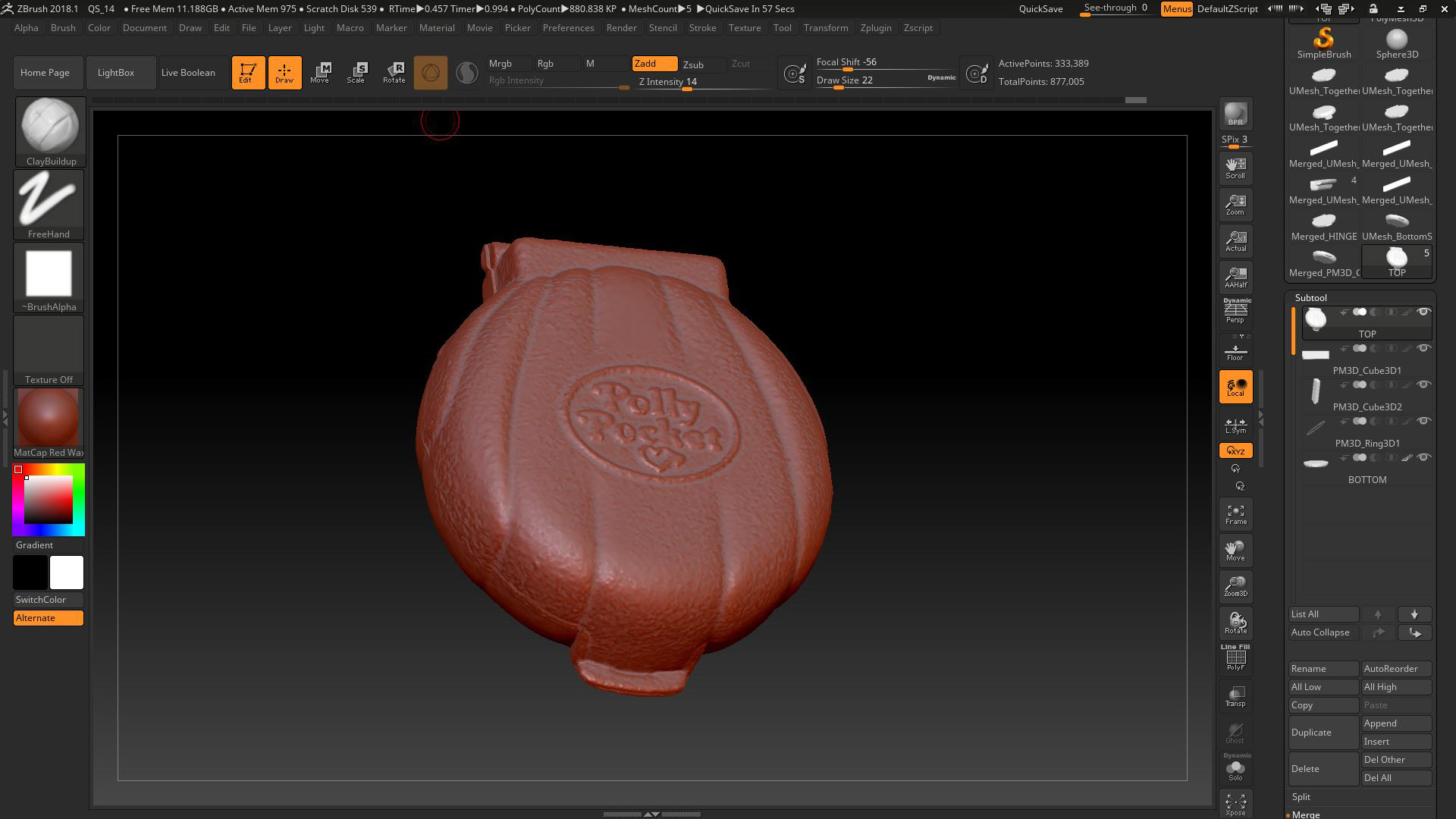
Task: Activate the Scale tool
Action: (356, 73)
